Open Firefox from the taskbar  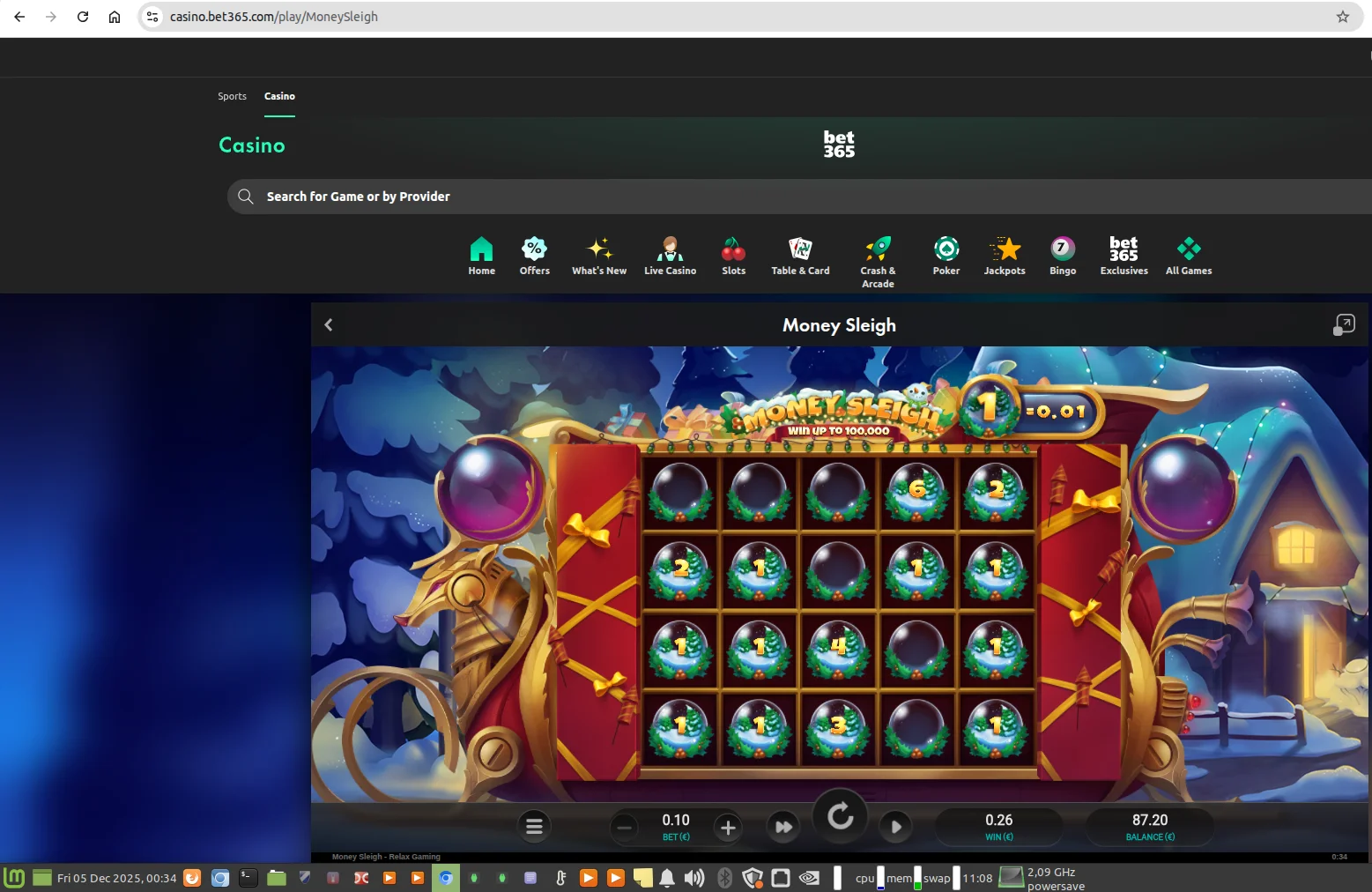192,878
